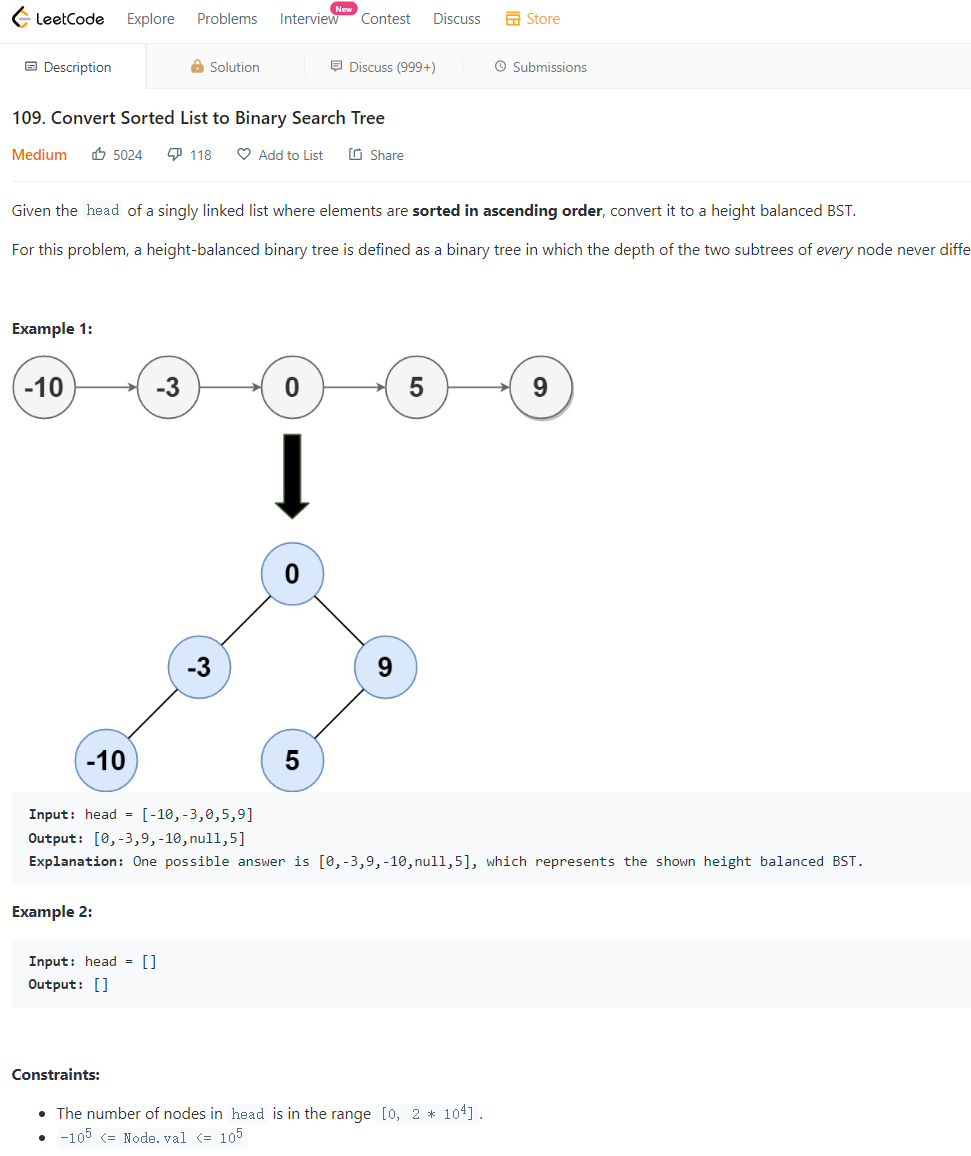Select Problems in the top menu
The image size is (971, 1156).
[226, 18]
